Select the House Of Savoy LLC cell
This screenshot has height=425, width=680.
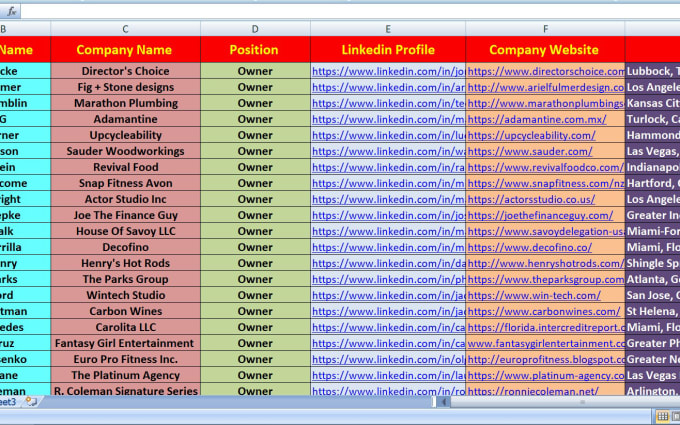coord(125,232)
